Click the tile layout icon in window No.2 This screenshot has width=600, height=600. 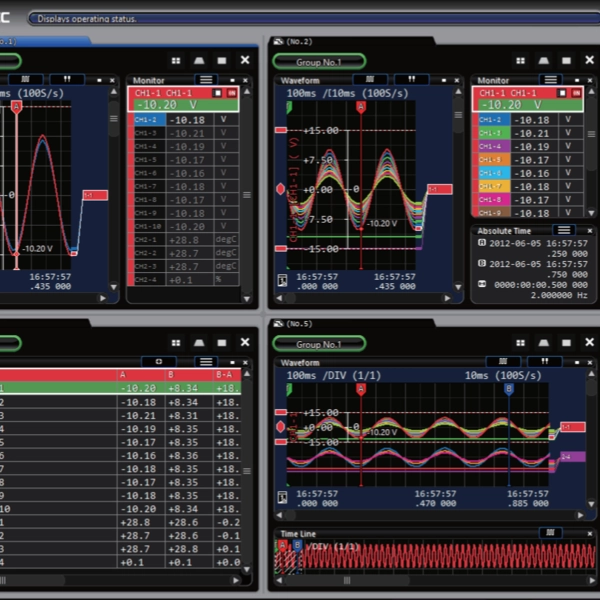(519, 60)
